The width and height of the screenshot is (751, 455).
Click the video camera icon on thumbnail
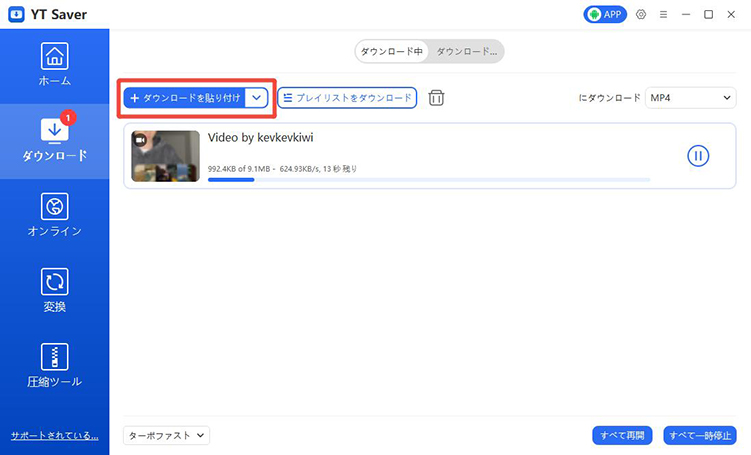140,140
